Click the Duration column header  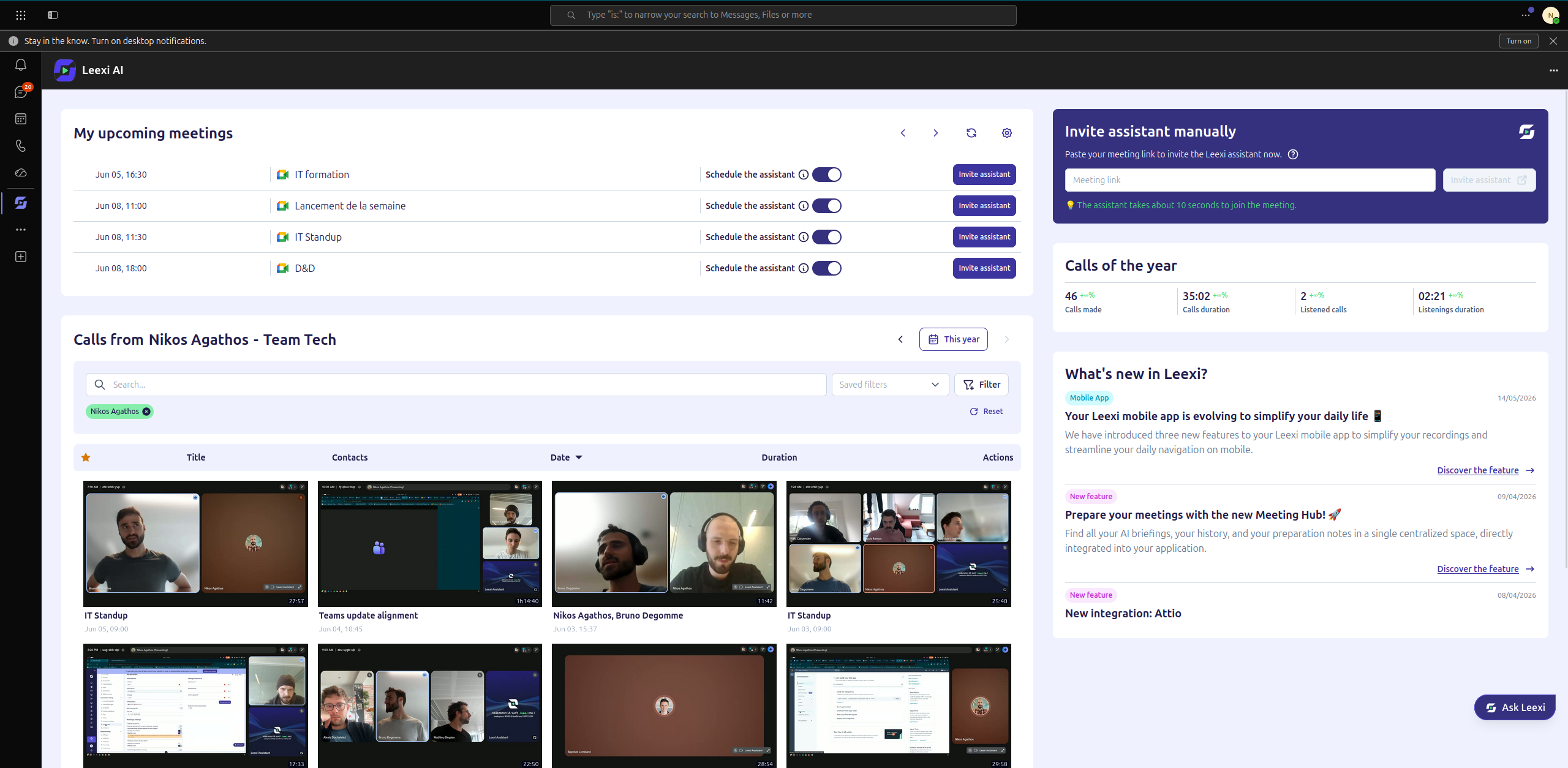(779, 457)
